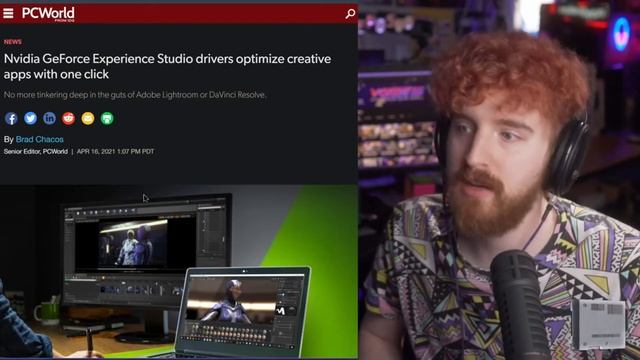Email the article via yellow envelope icon

coord(88,118)
